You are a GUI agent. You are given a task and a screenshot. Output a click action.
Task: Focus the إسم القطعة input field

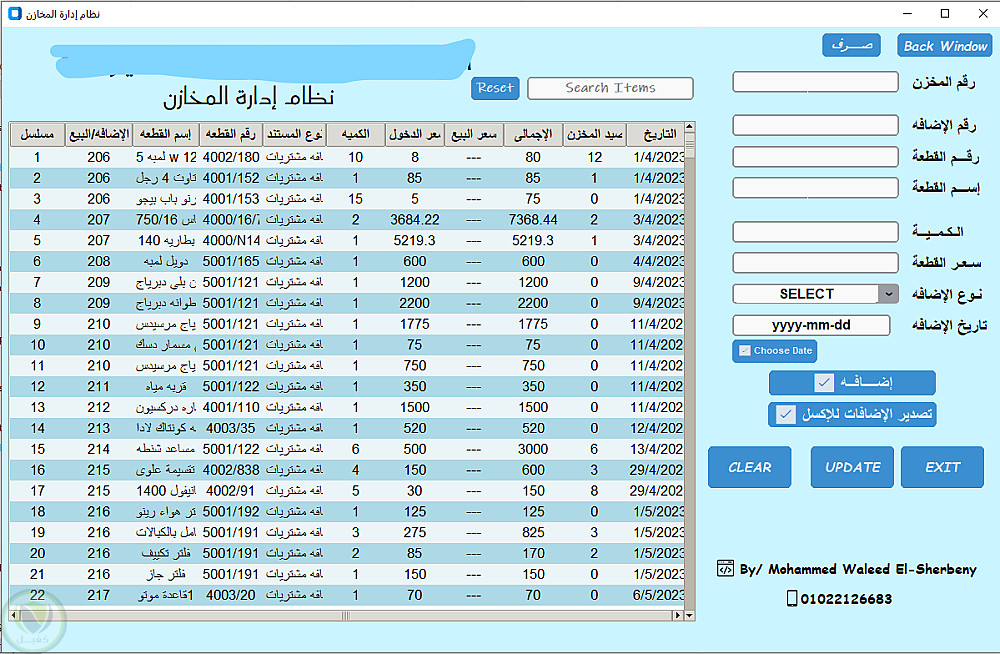click(815, 188)
